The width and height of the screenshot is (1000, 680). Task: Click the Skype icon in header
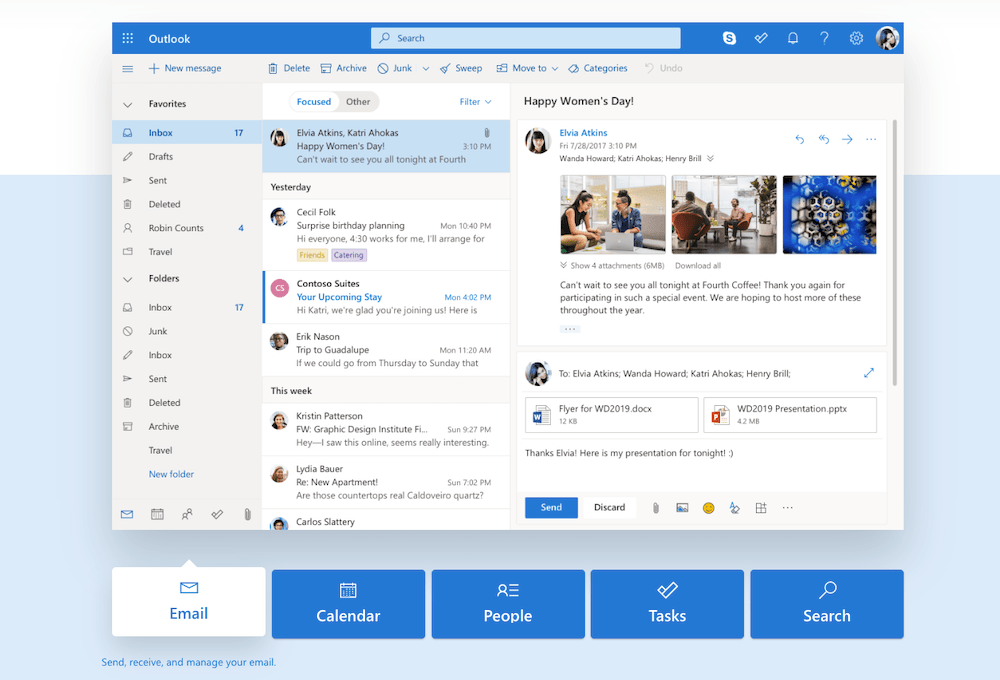[729, 38]
